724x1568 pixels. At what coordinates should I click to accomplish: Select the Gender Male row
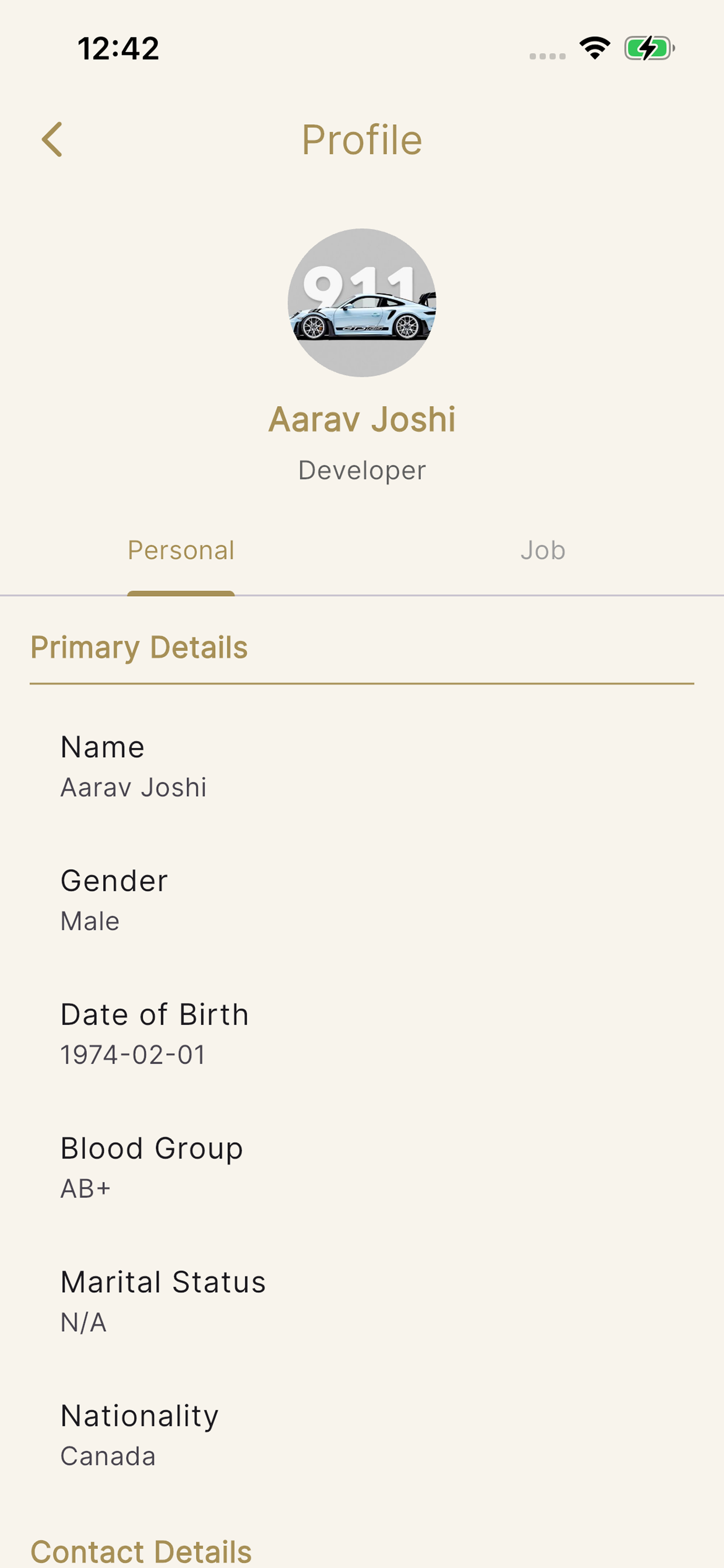[362, 900]
